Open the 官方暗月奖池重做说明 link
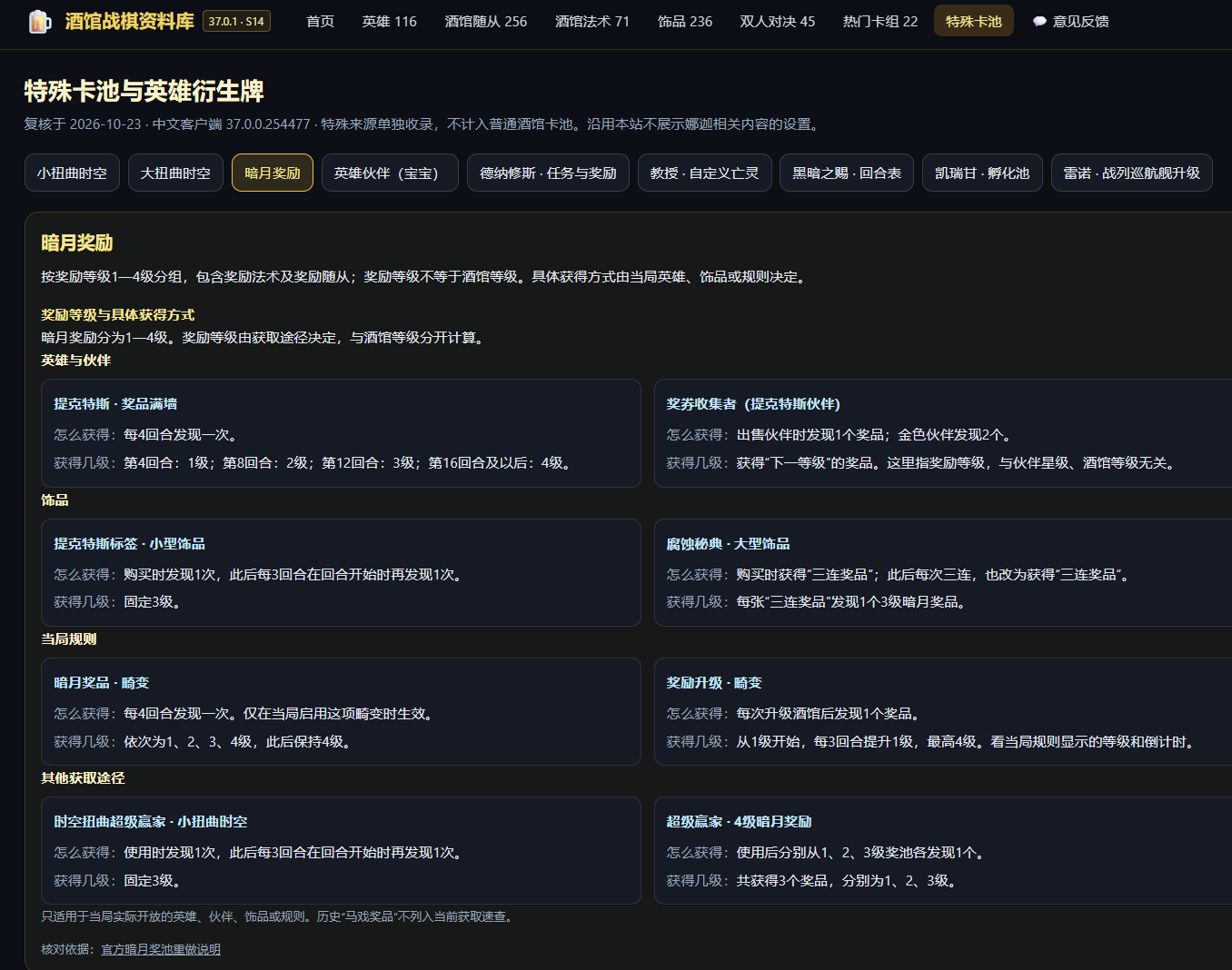This screenshot has height=970, width=1232. 161,949
